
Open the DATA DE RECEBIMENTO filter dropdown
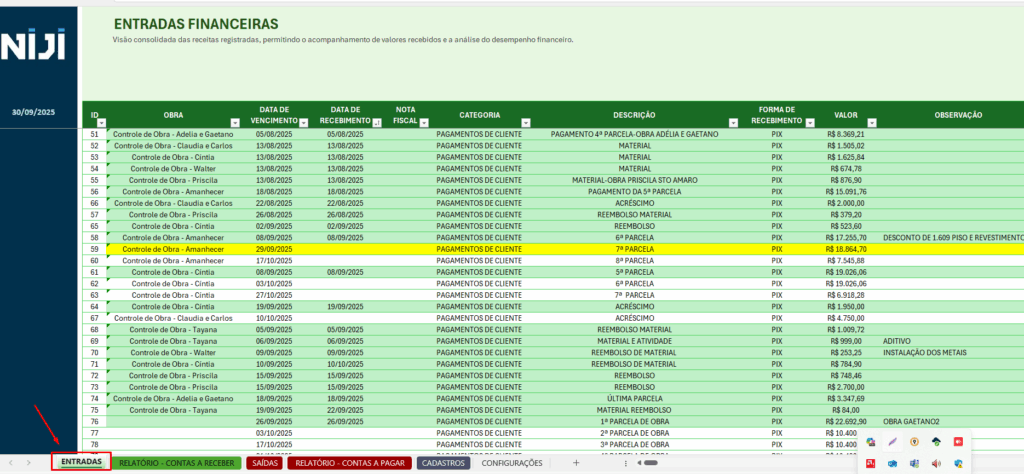pos(376,123)
